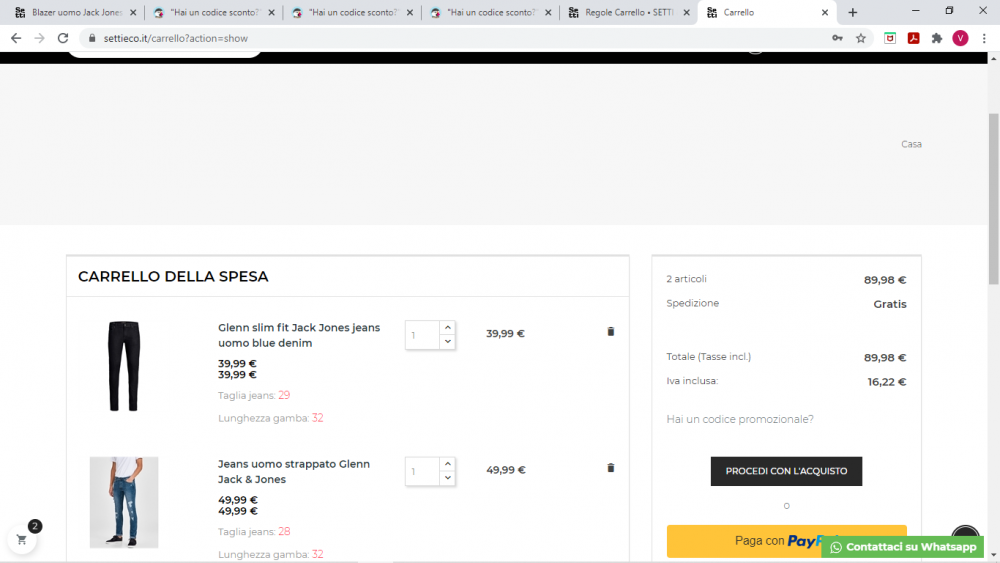The height and width of the screenshot is (563, 1000).
Task: Select the 39,99 € line price
Action: point(505,333)
